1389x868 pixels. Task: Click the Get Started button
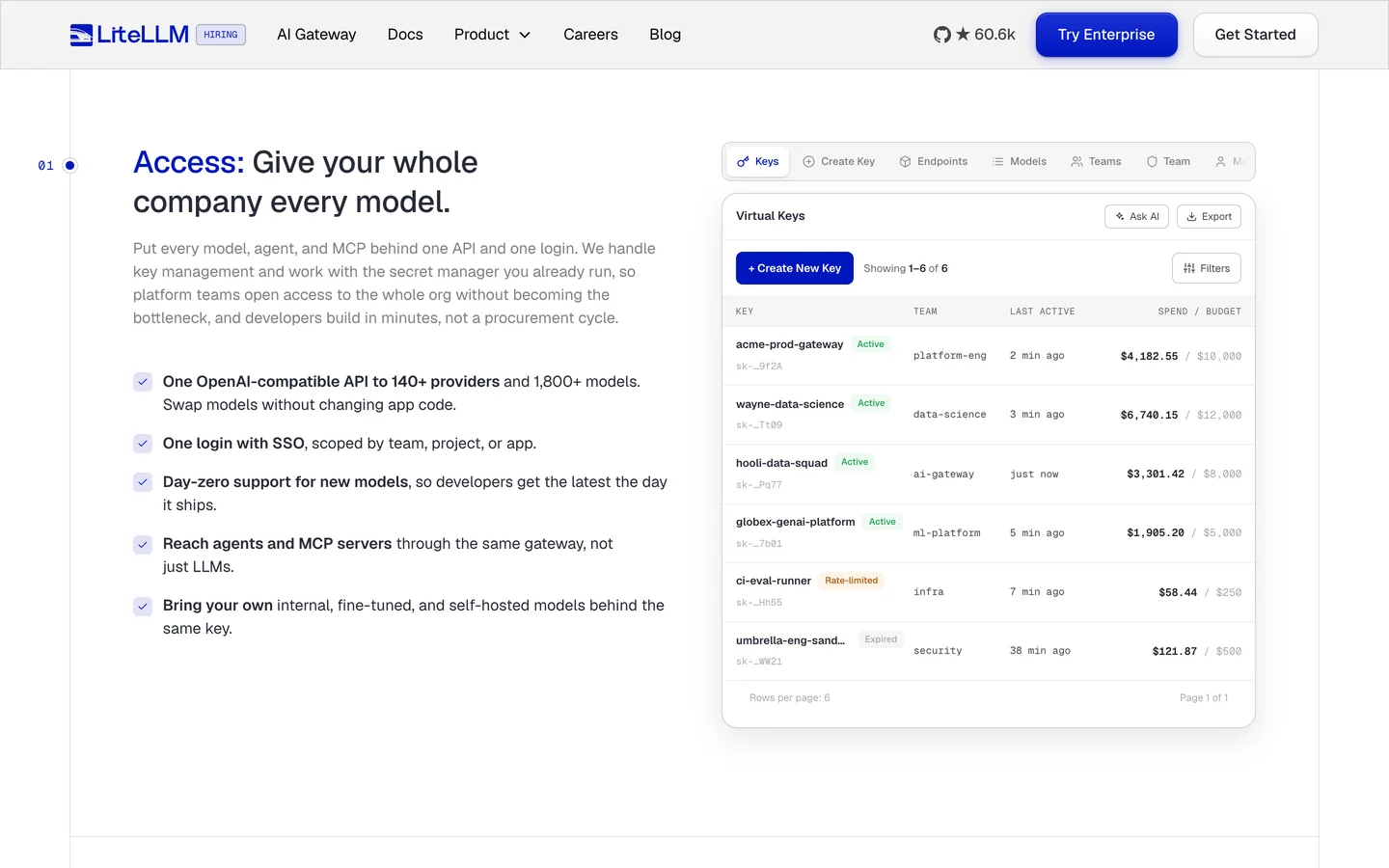click(x=1255, y=35)
